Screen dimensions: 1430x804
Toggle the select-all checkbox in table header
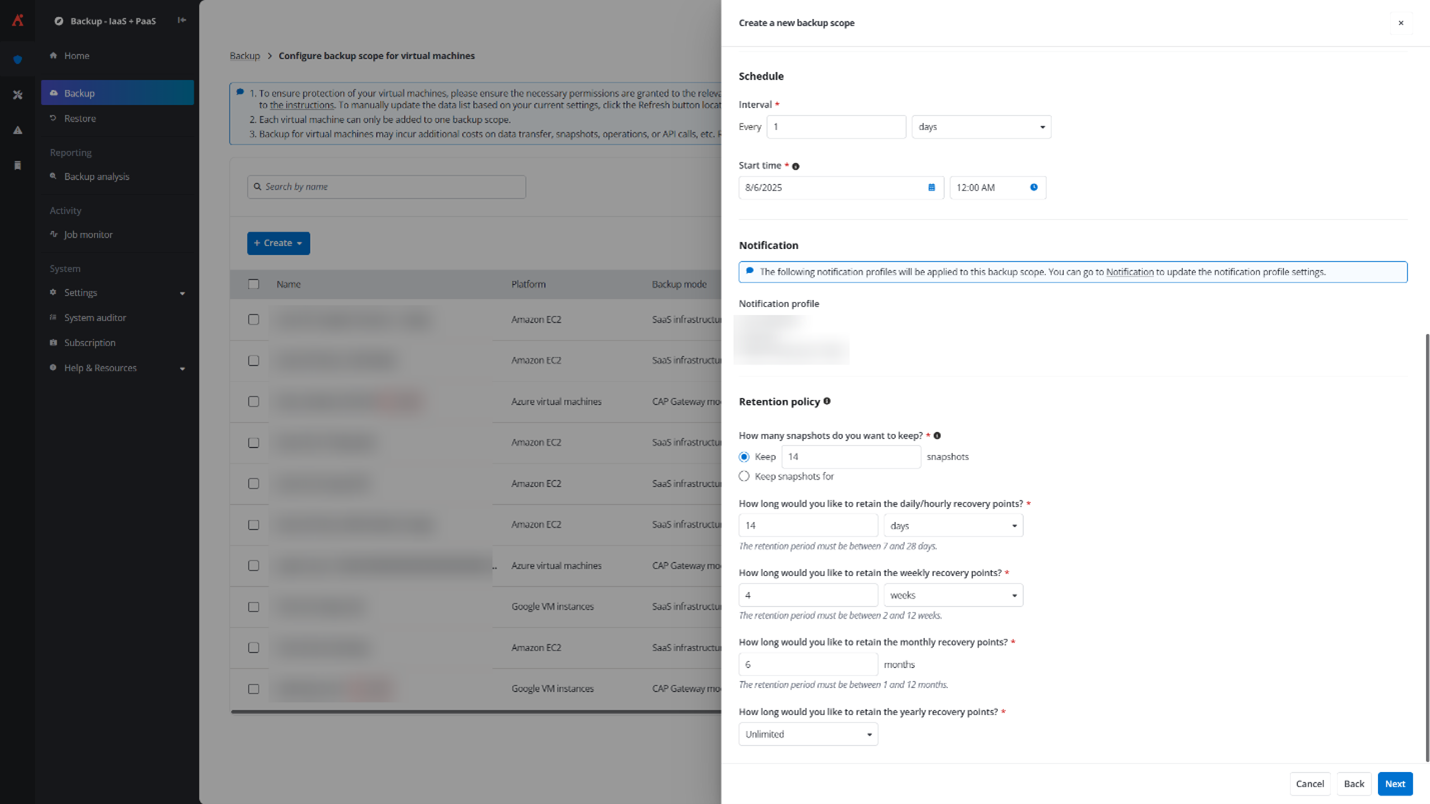coord(253,284)
